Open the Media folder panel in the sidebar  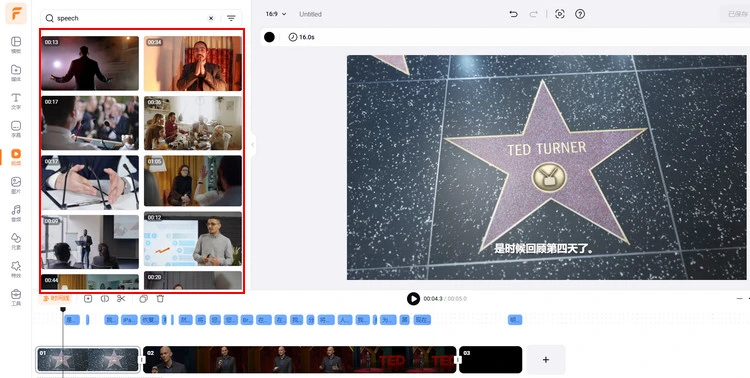[16, 73]
